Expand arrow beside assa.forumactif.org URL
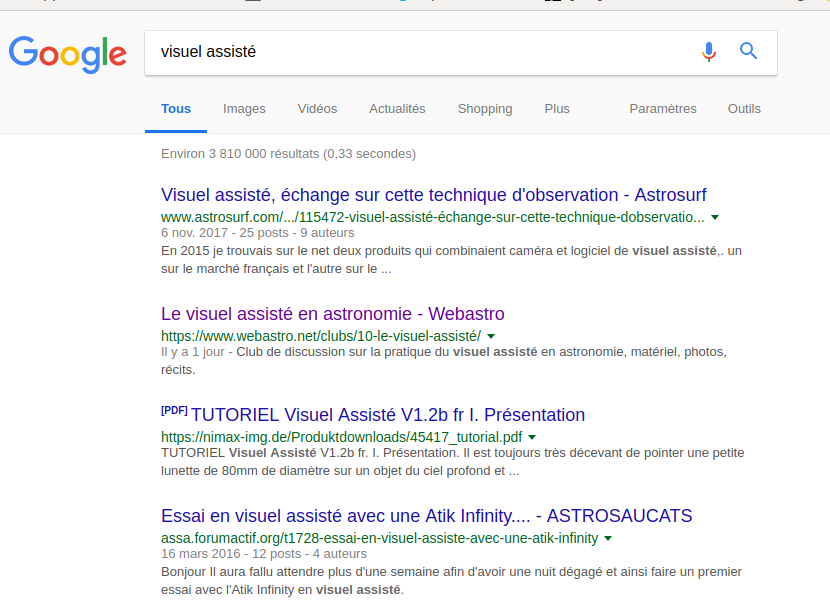Screen dimensions: 830x600 point(608,538)
